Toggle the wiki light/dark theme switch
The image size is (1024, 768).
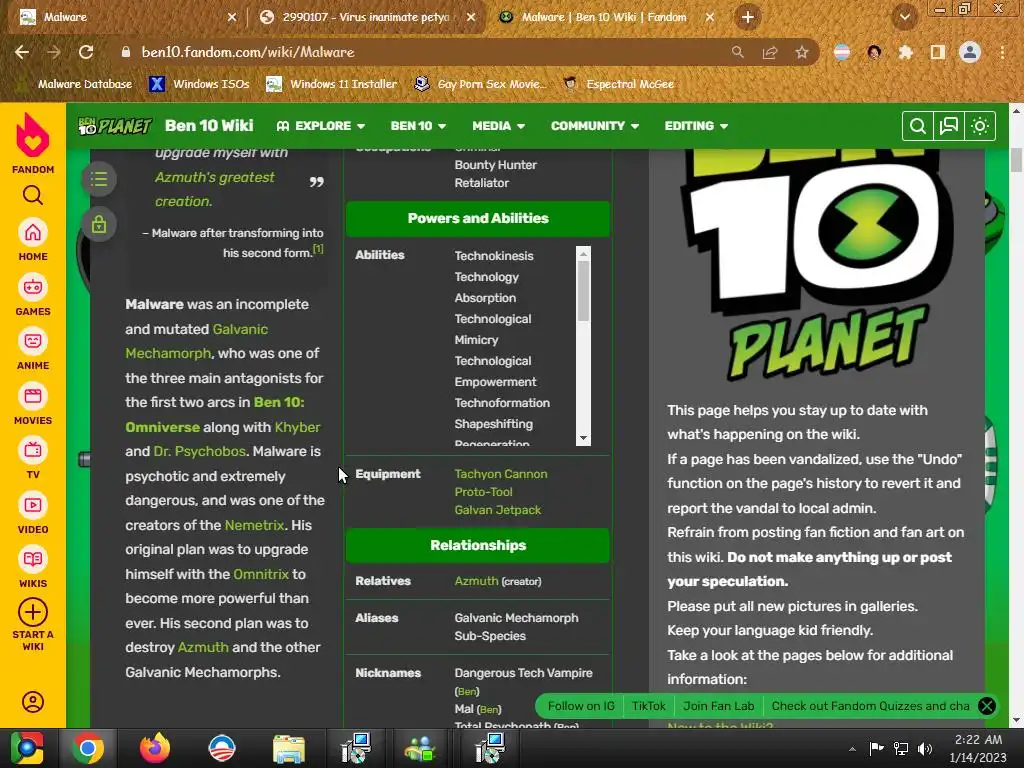click(x=980, y=126)
